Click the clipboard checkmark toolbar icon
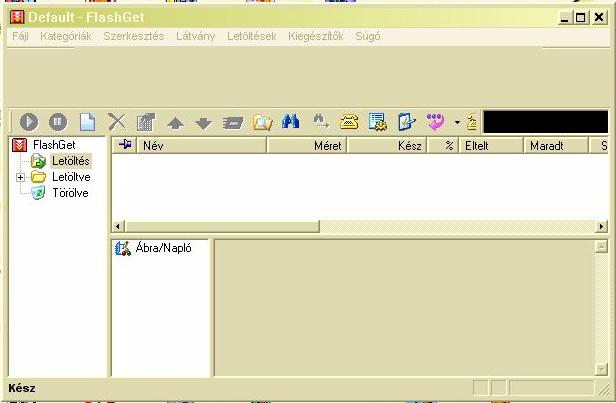Image resolution: width=616 pixels, height=403 pixels. (x=407, y=121)
